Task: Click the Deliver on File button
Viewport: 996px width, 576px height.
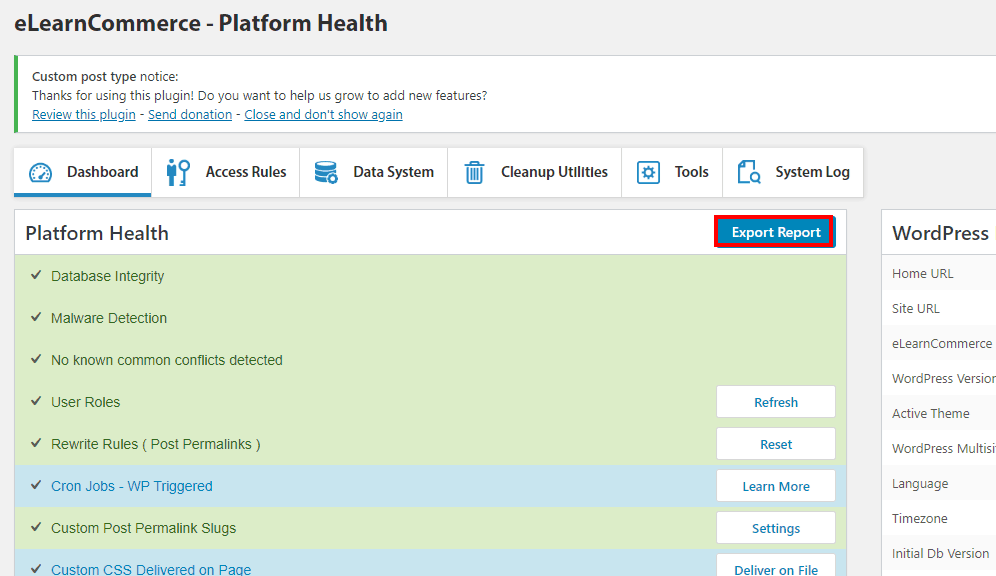Action: 775,568
